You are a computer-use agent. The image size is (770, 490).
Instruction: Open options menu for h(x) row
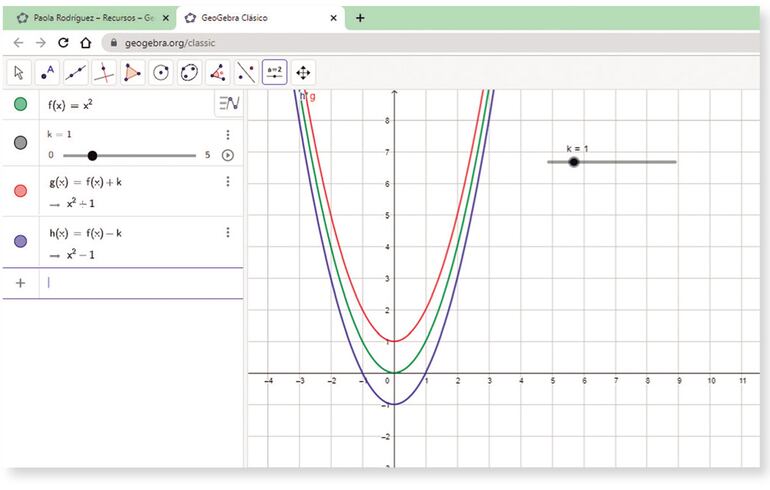tap(228, 232)
